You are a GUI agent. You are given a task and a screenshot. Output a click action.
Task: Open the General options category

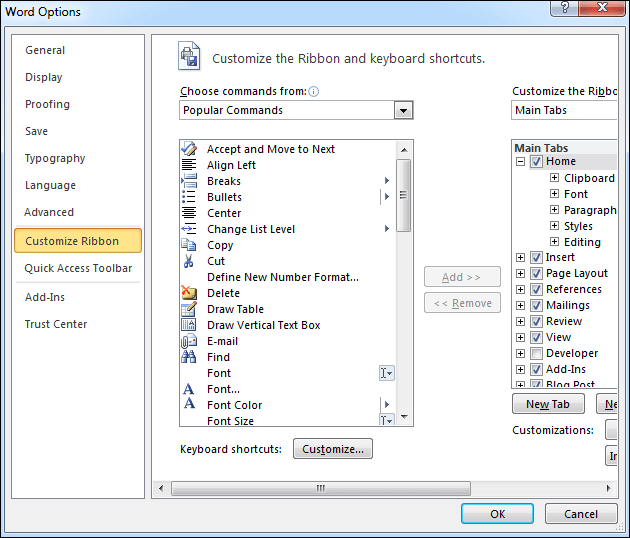pos(45,50)
